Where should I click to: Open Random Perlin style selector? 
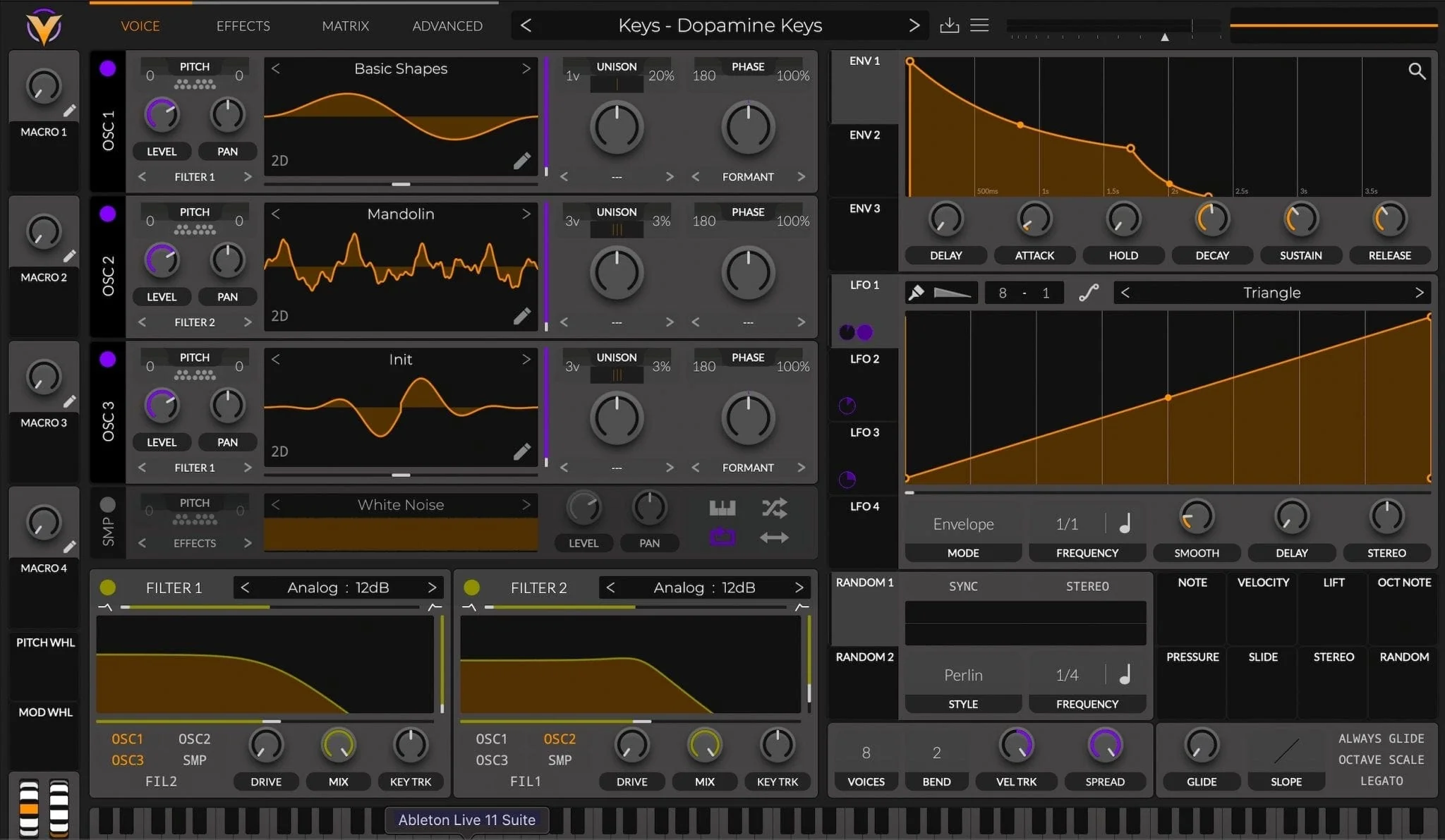point(963,675)
